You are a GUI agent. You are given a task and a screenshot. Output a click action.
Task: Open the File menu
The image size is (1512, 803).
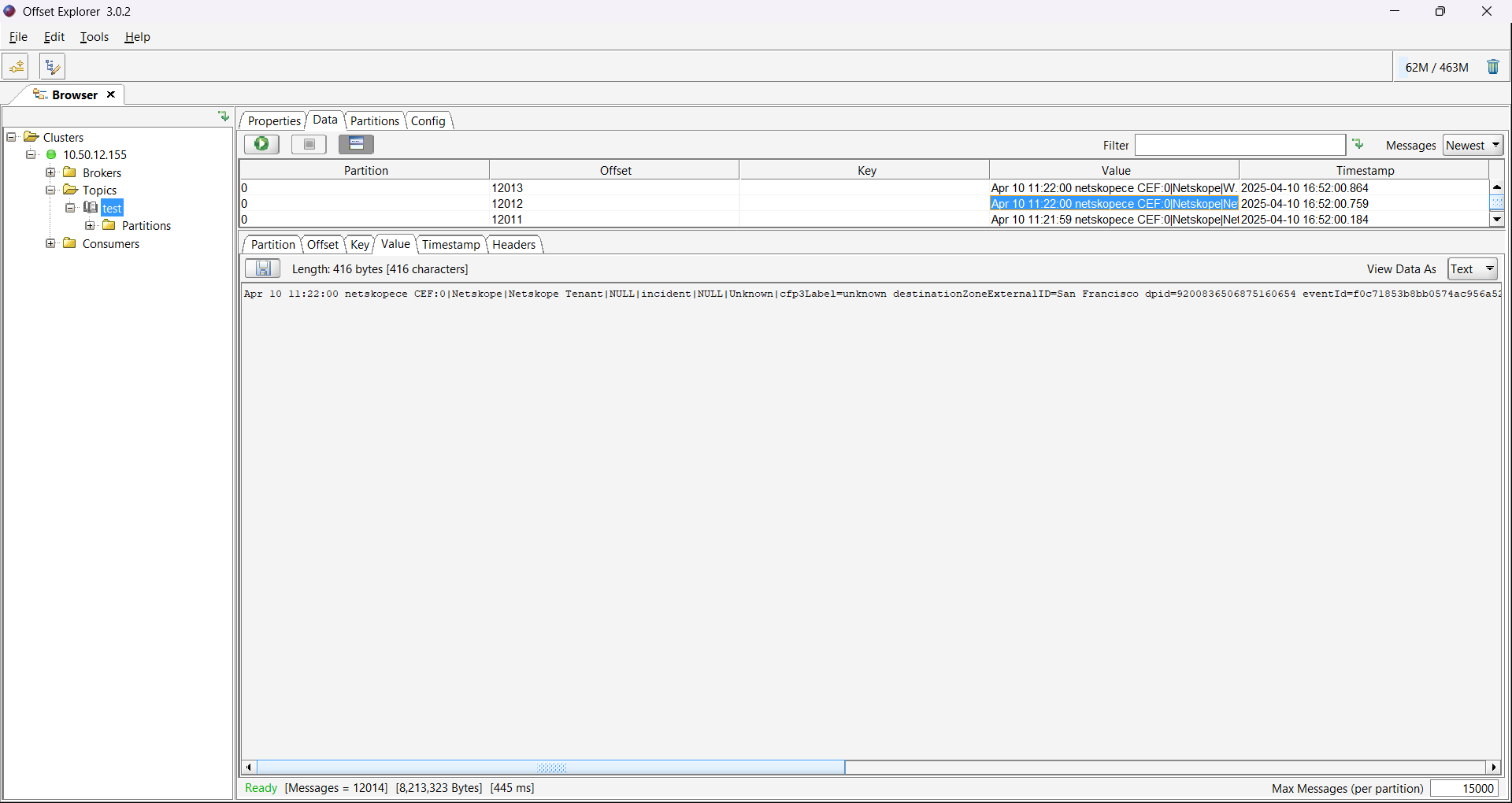(x=18, y=37)
